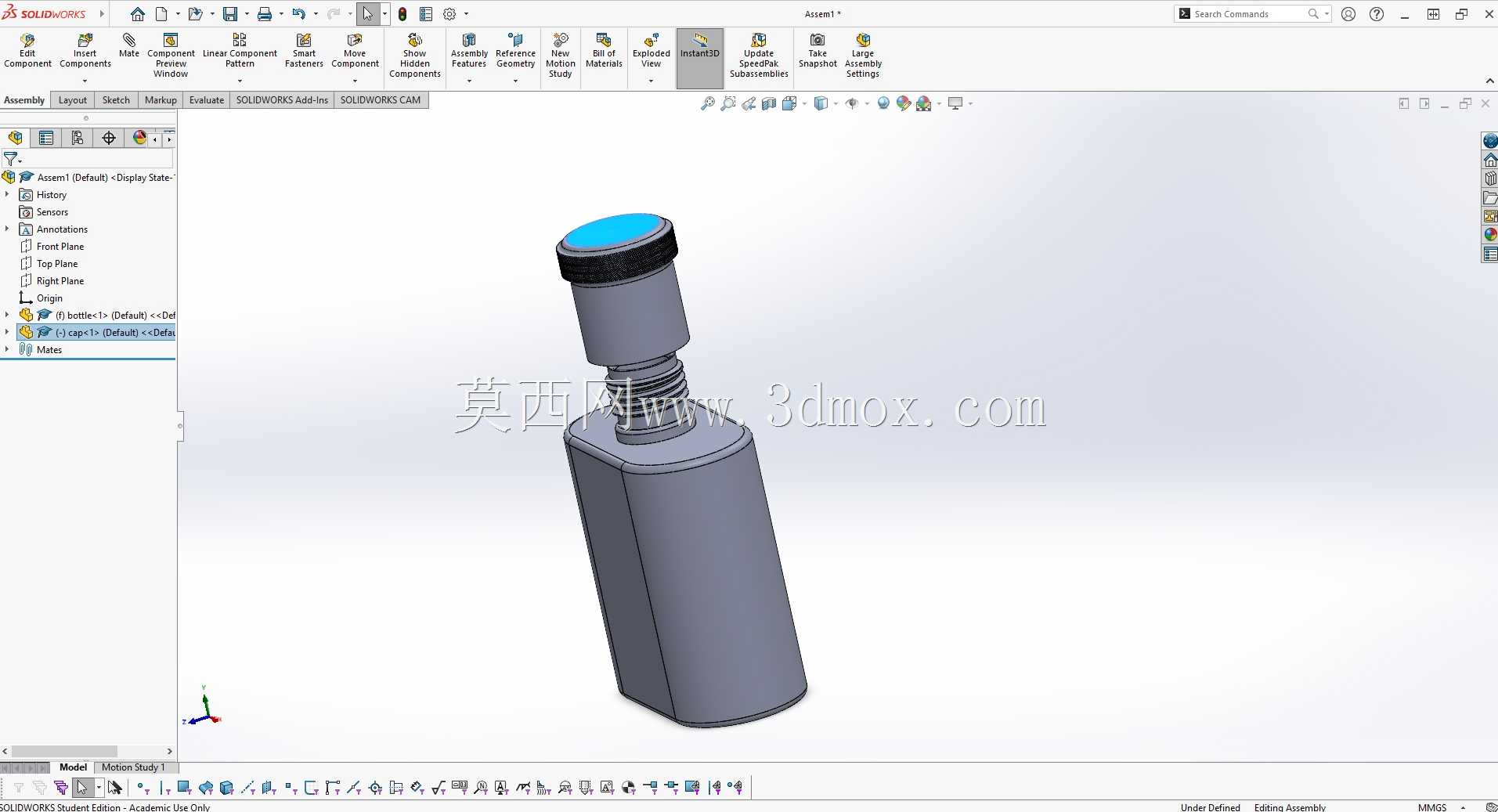1498x812 pixels.
Task: Click feature tree horizontal scrollbar
Action: (64, 751)
